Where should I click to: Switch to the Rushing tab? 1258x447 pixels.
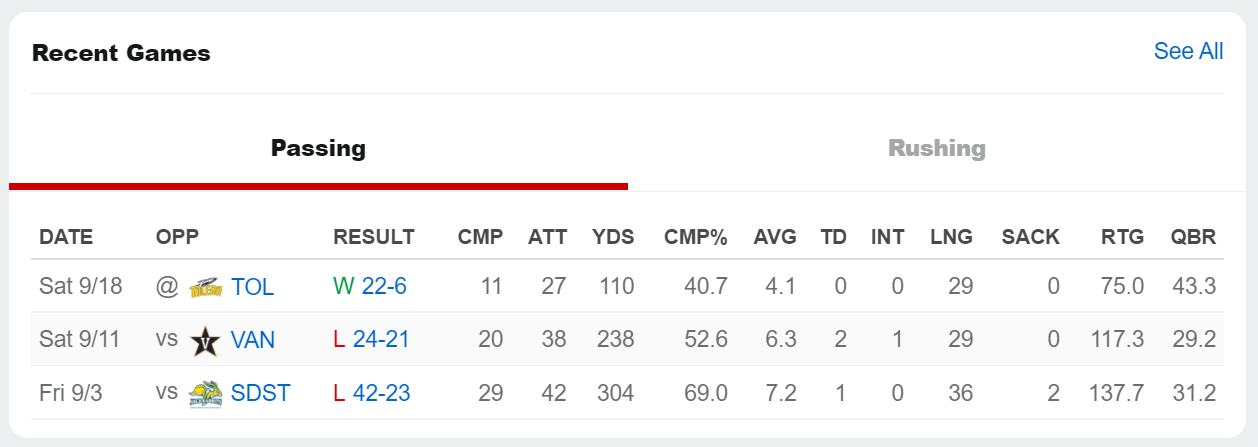936,149
